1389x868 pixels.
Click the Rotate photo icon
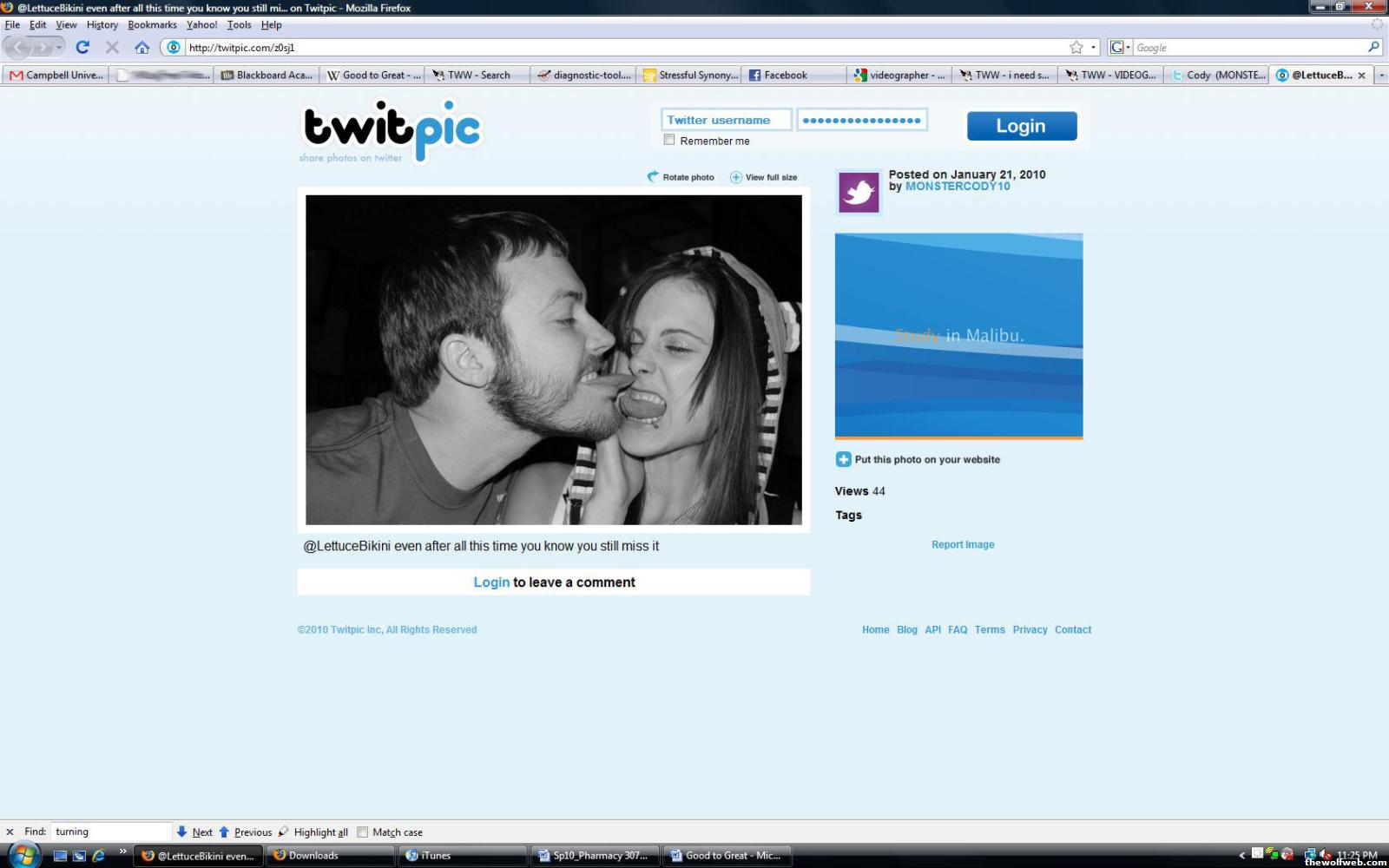point(653,177)
